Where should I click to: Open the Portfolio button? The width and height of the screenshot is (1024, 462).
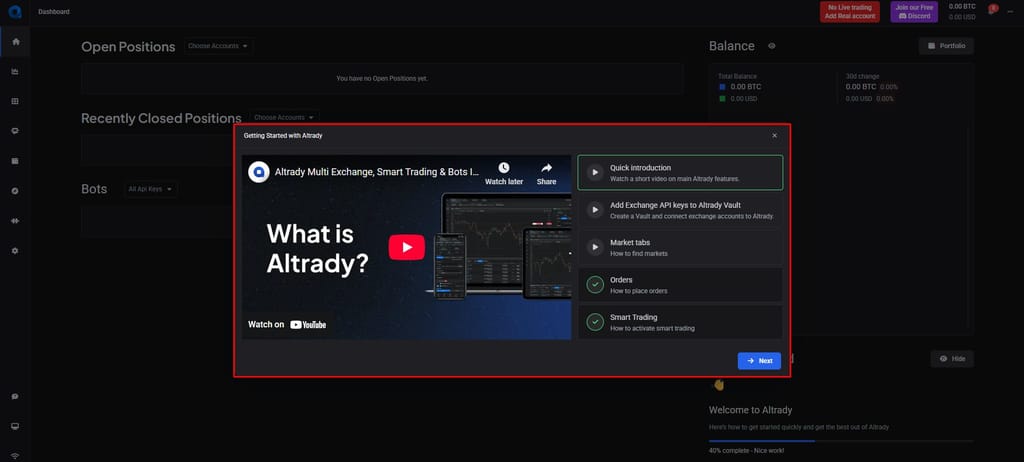(946, 46)
